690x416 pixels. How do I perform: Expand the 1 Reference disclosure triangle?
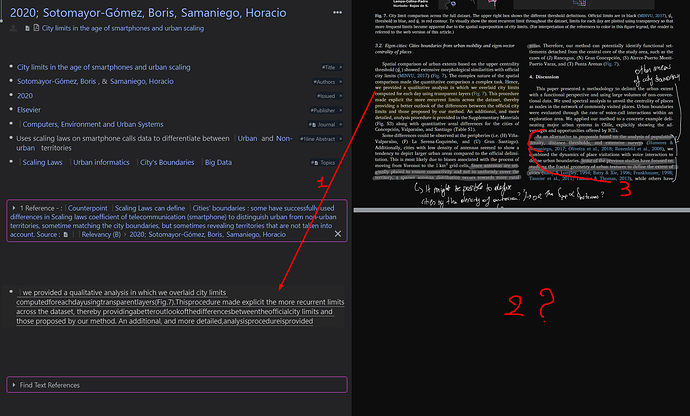(x=14, y=208)
